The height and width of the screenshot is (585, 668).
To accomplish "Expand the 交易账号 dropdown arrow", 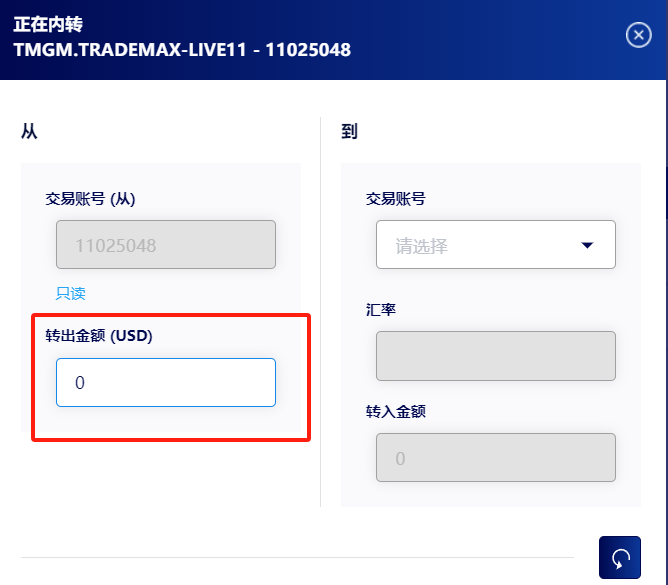I will tap(587, 245).
